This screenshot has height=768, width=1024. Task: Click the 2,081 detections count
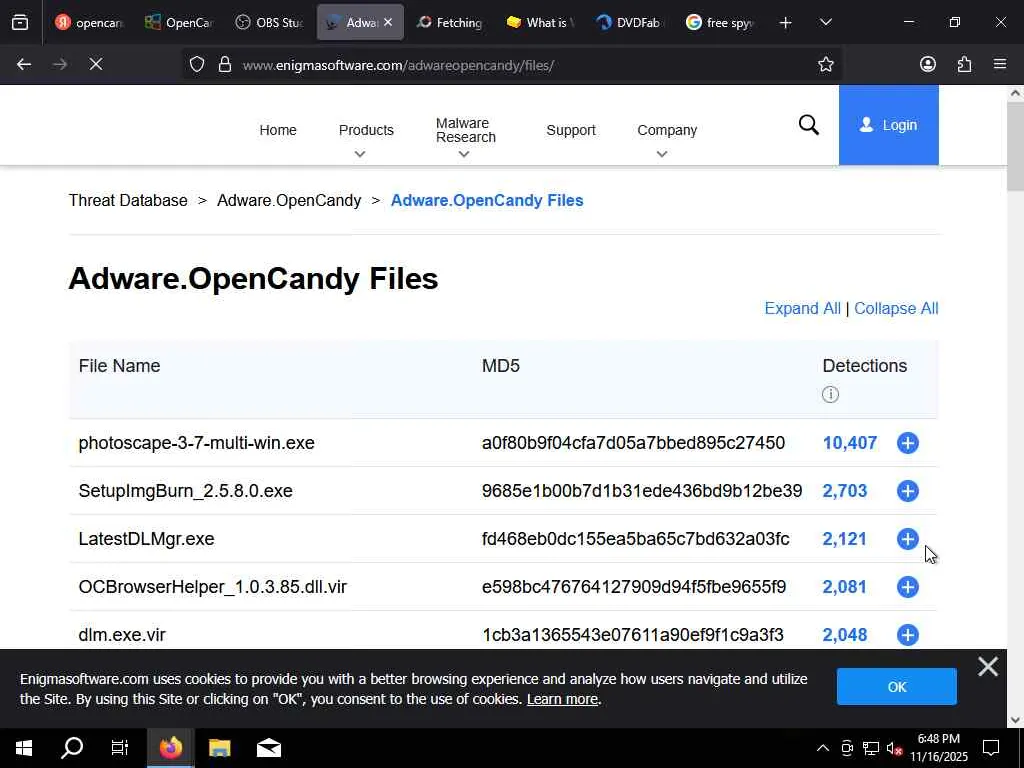[x=844, y=587]
